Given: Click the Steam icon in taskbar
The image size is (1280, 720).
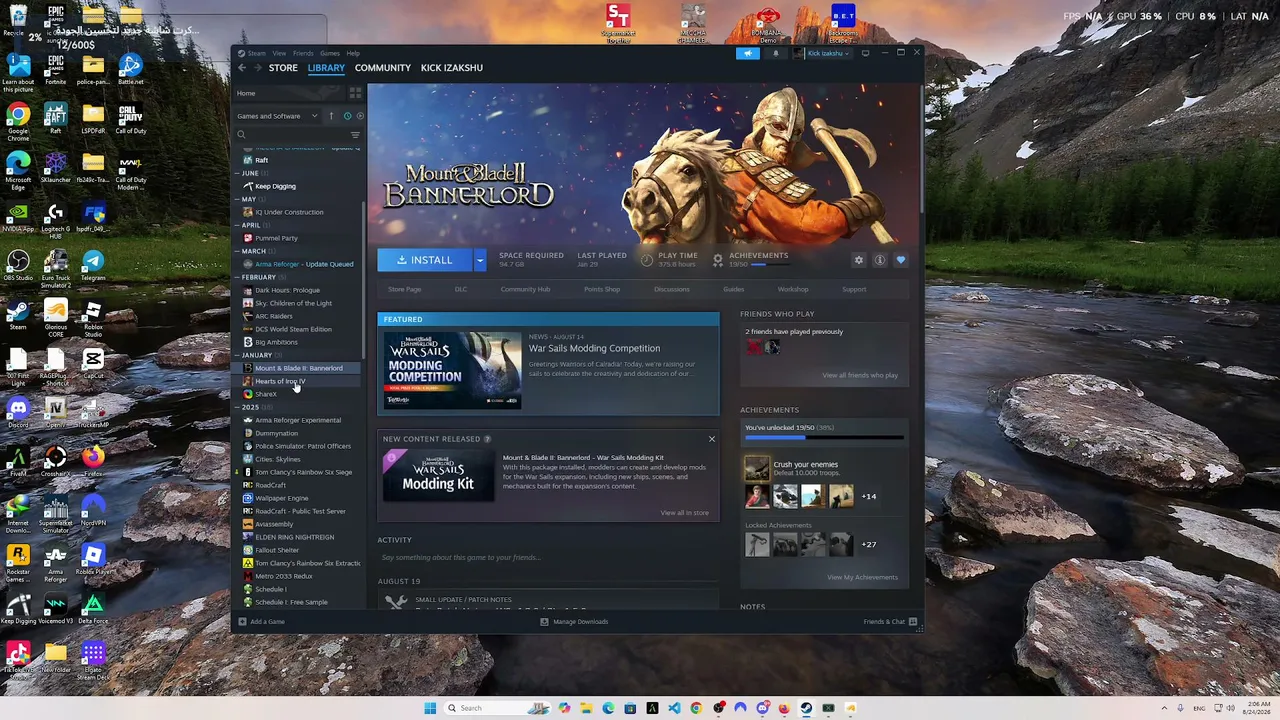Looking at the screenshot, I should [806, 708].
